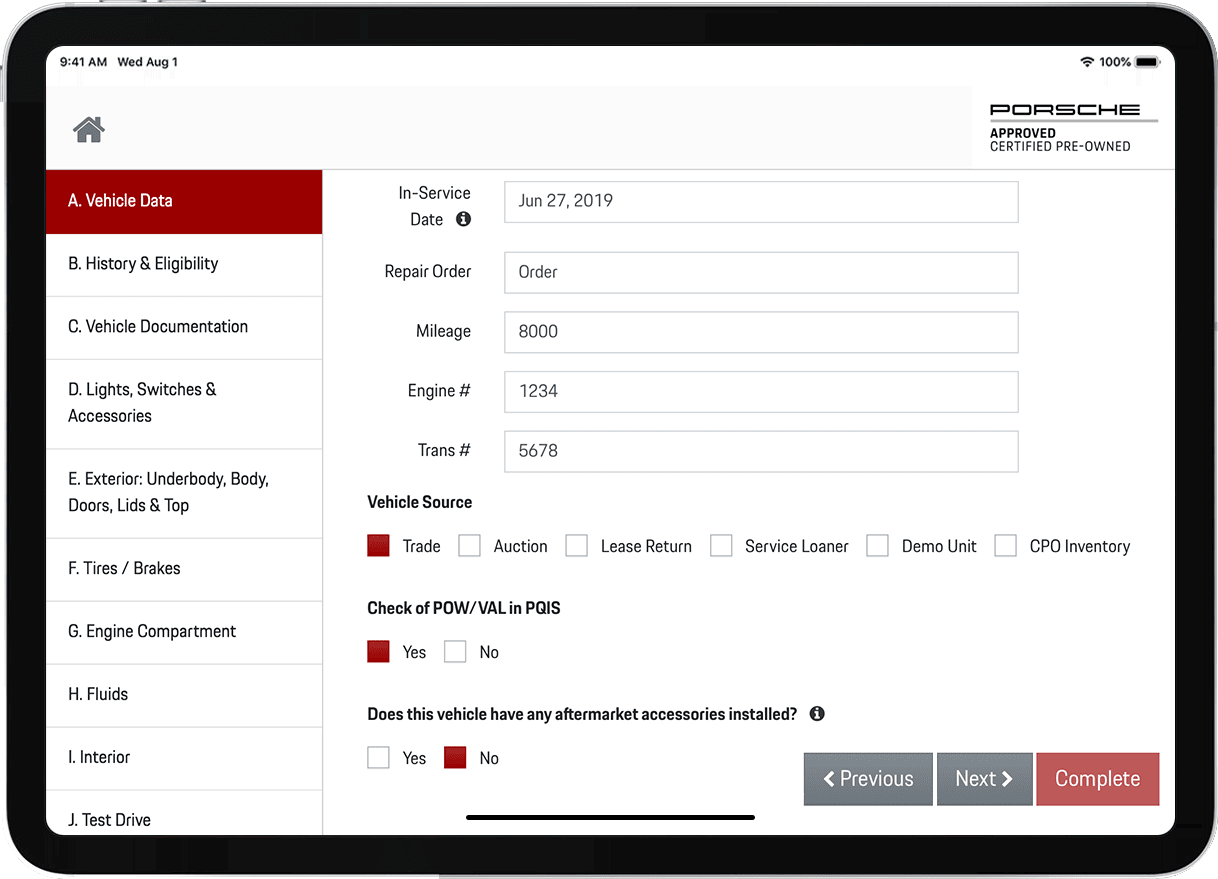
Task: Check the Trade vehicle source box
Action: pos(378,546)
